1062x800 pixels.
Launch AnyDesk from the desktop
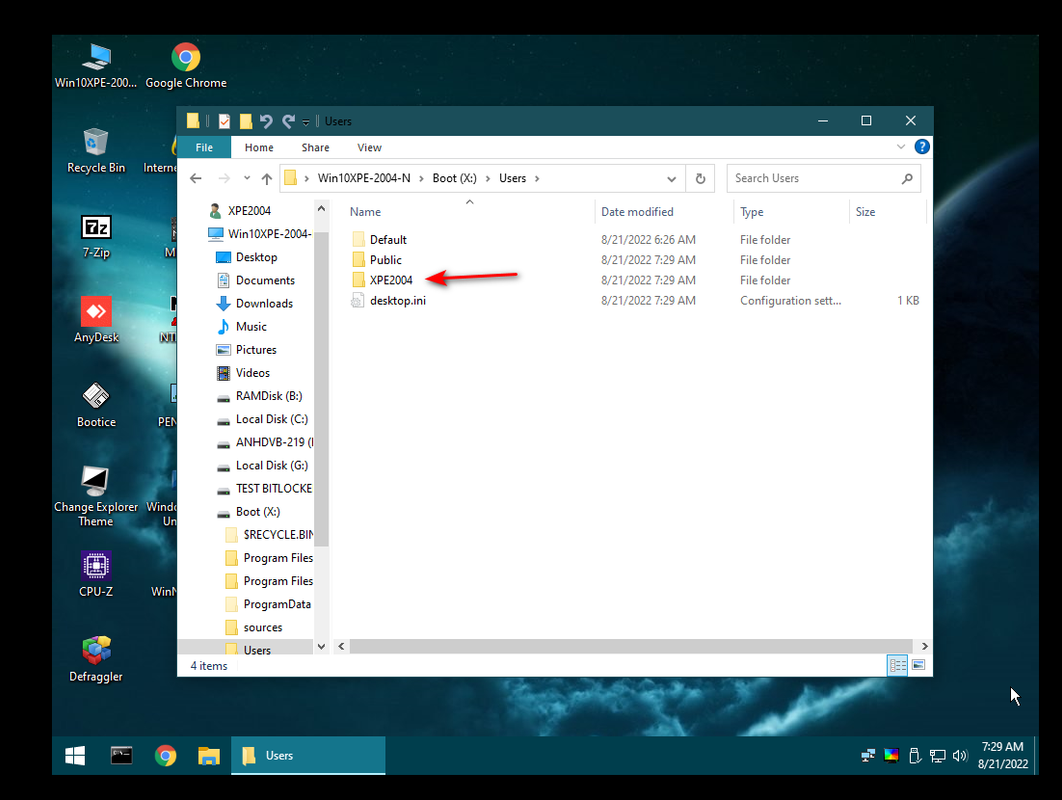95,321
